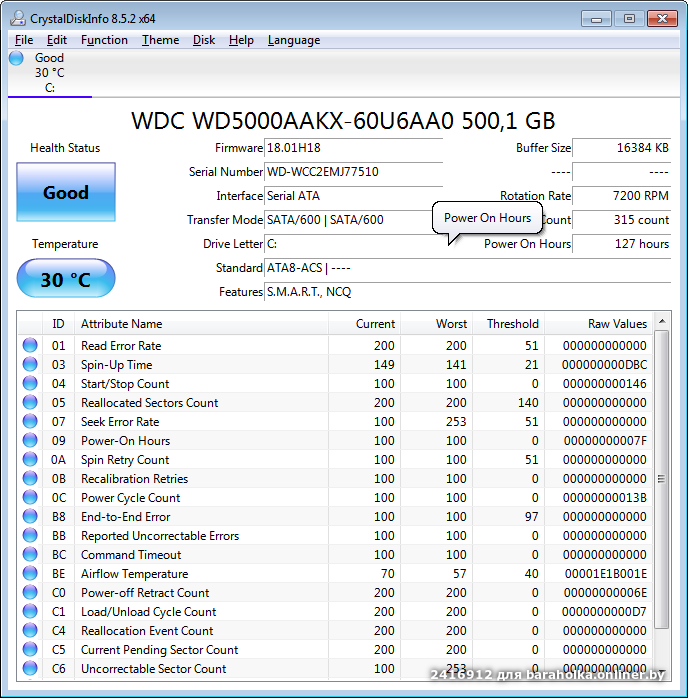Click the Power On Hours value 127 hours
The image size is (688, 698).
pyautogui.click(x=621, y=244)
